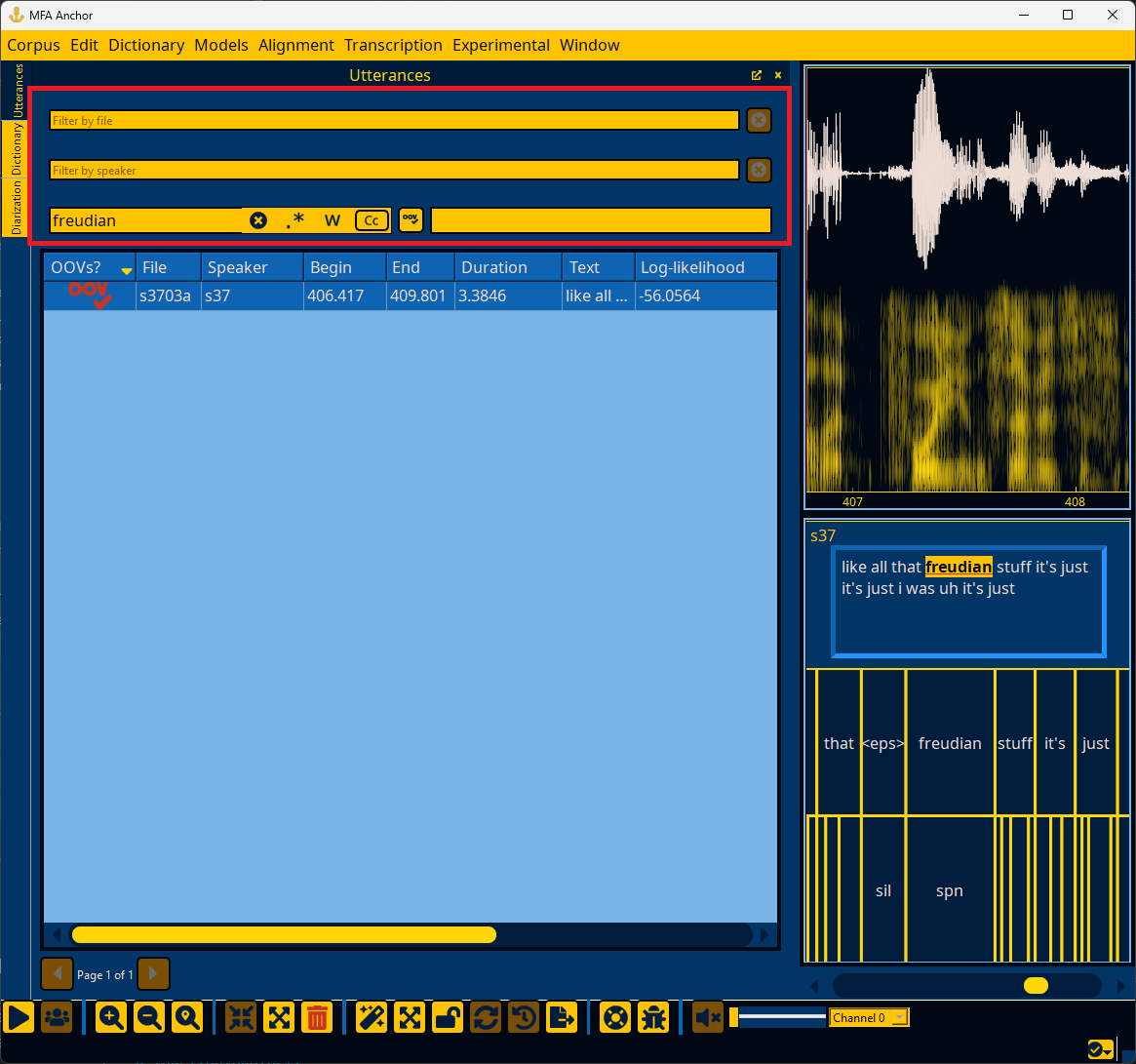Open the Alignment menu

click(296, 45)
